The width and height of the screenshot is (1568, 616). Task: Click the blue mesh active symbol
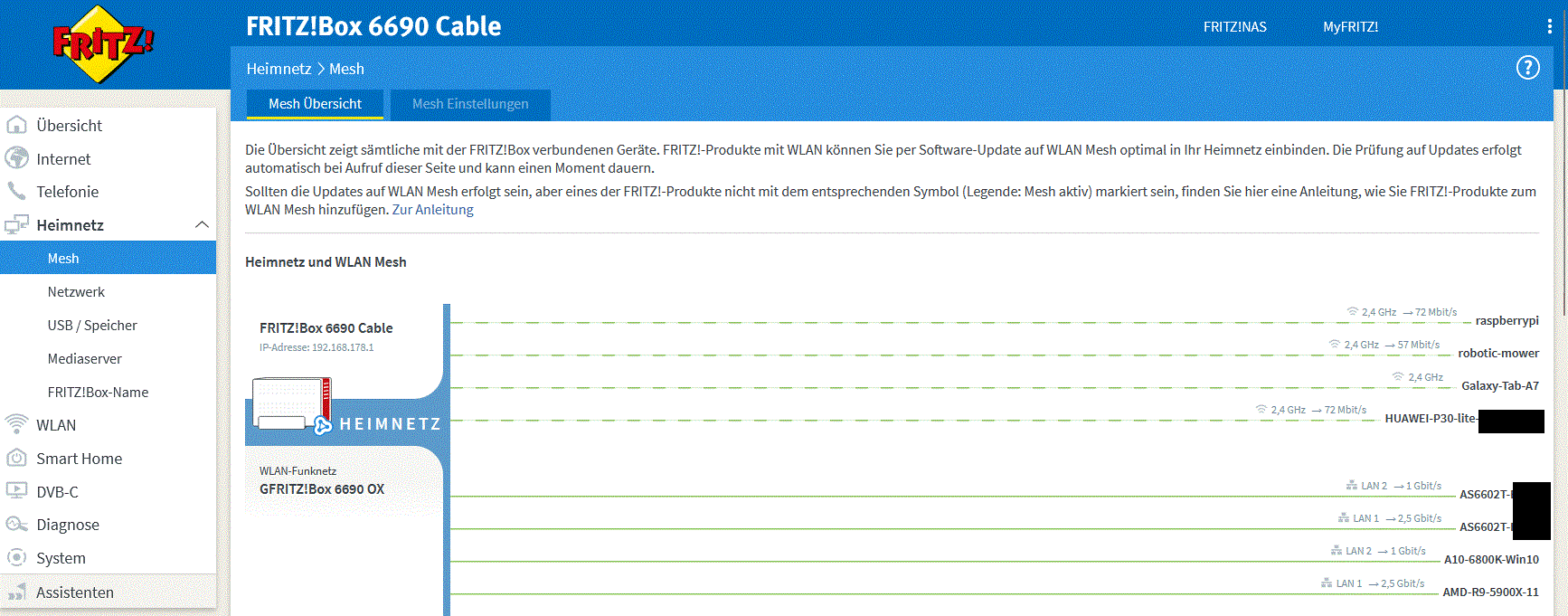pos(323,426)
